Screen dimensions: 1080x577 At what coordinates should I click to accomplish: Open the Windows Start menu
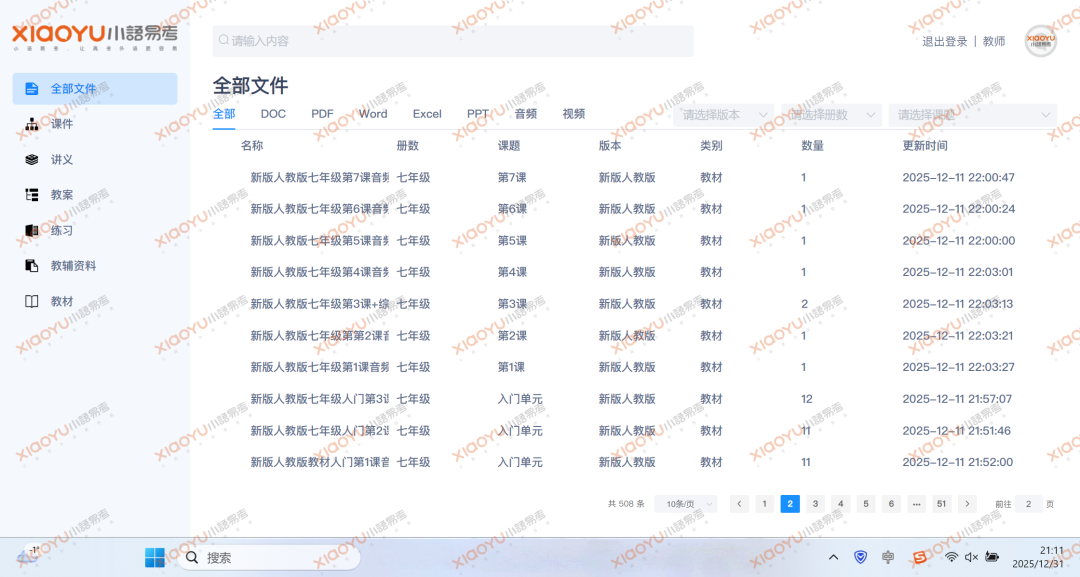click(155, 557)
